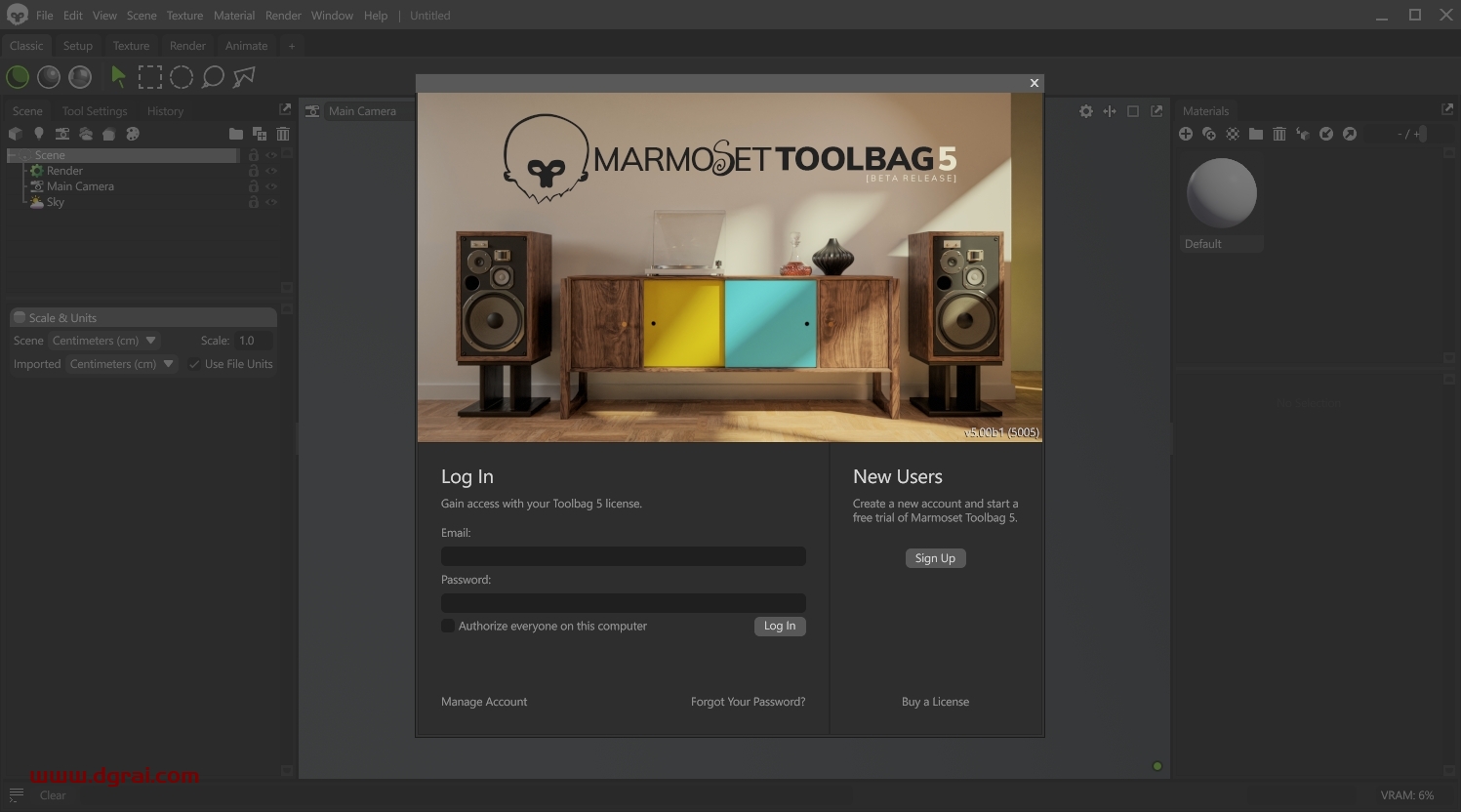The height and width of the screenshot is (812, 1461).
Task: Delete selected scene object with trash icon
Action: [x=282, y=134]
